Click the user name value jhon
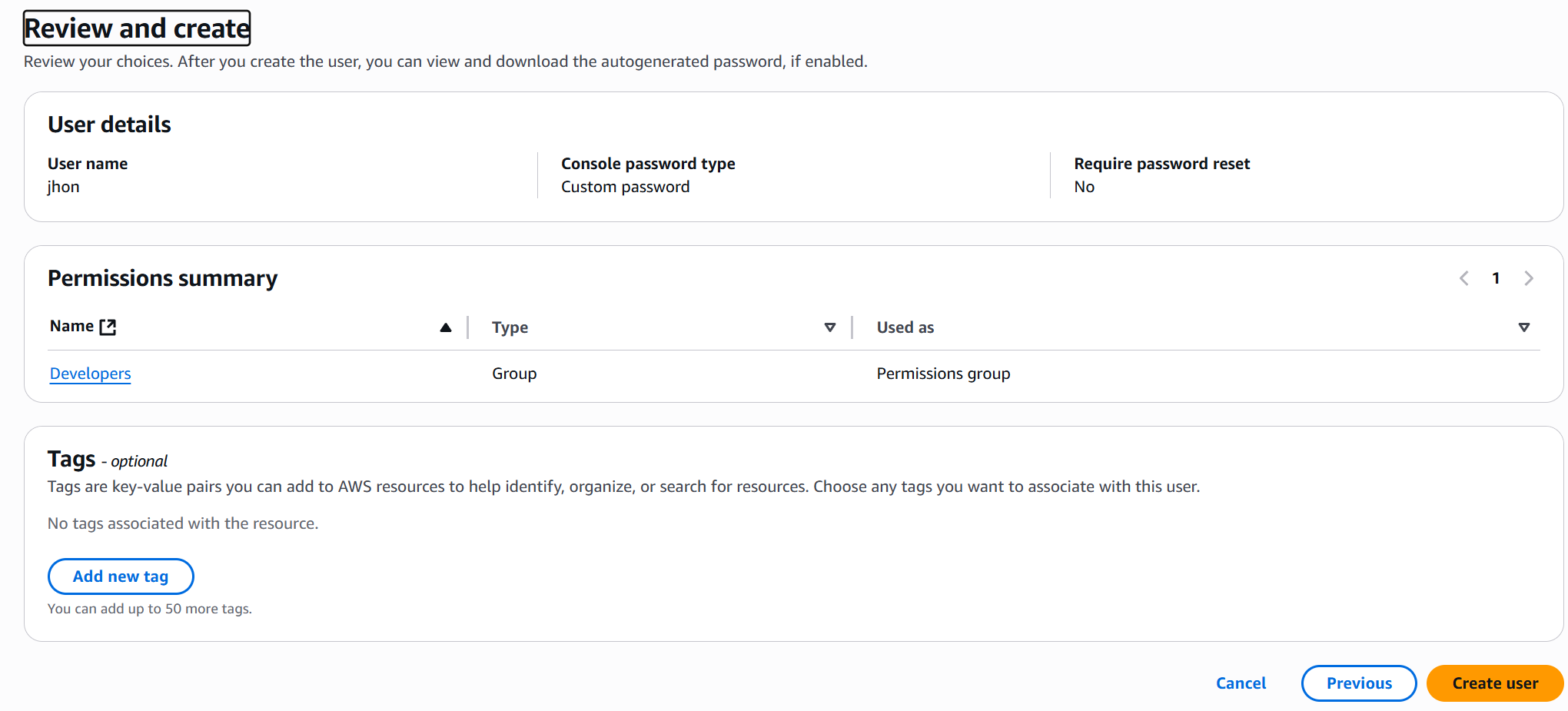Viewport: 1568px width, 711px height. coord(63,187)
